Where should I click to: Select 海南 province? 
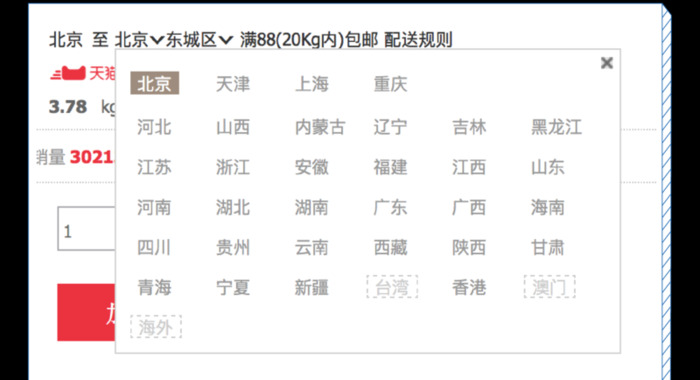548,208
